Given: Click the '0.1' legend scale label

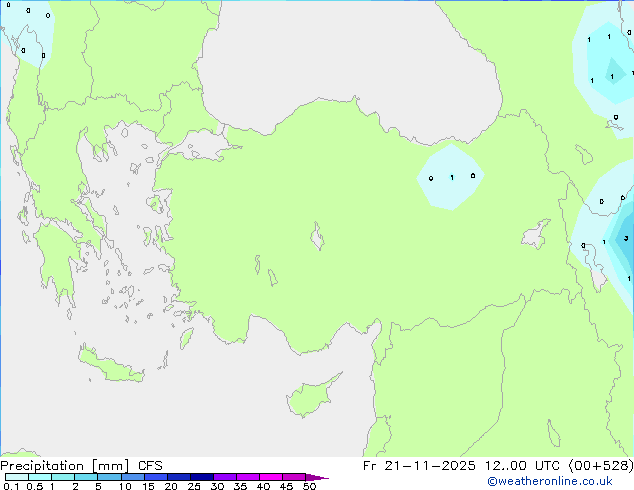Looking at the screenshot, I should coord(11,486).
